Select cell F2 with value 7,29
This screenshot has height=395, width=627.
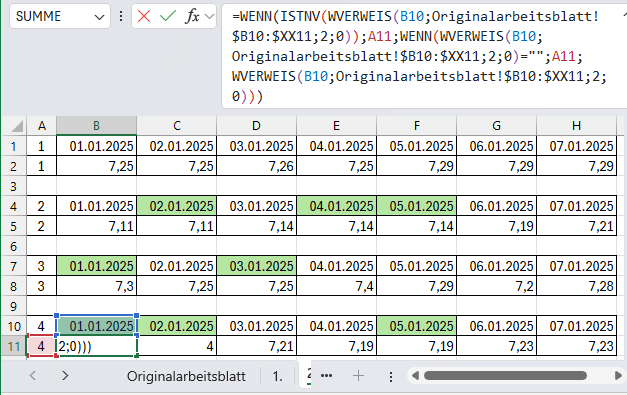click(x=417, y=166)
